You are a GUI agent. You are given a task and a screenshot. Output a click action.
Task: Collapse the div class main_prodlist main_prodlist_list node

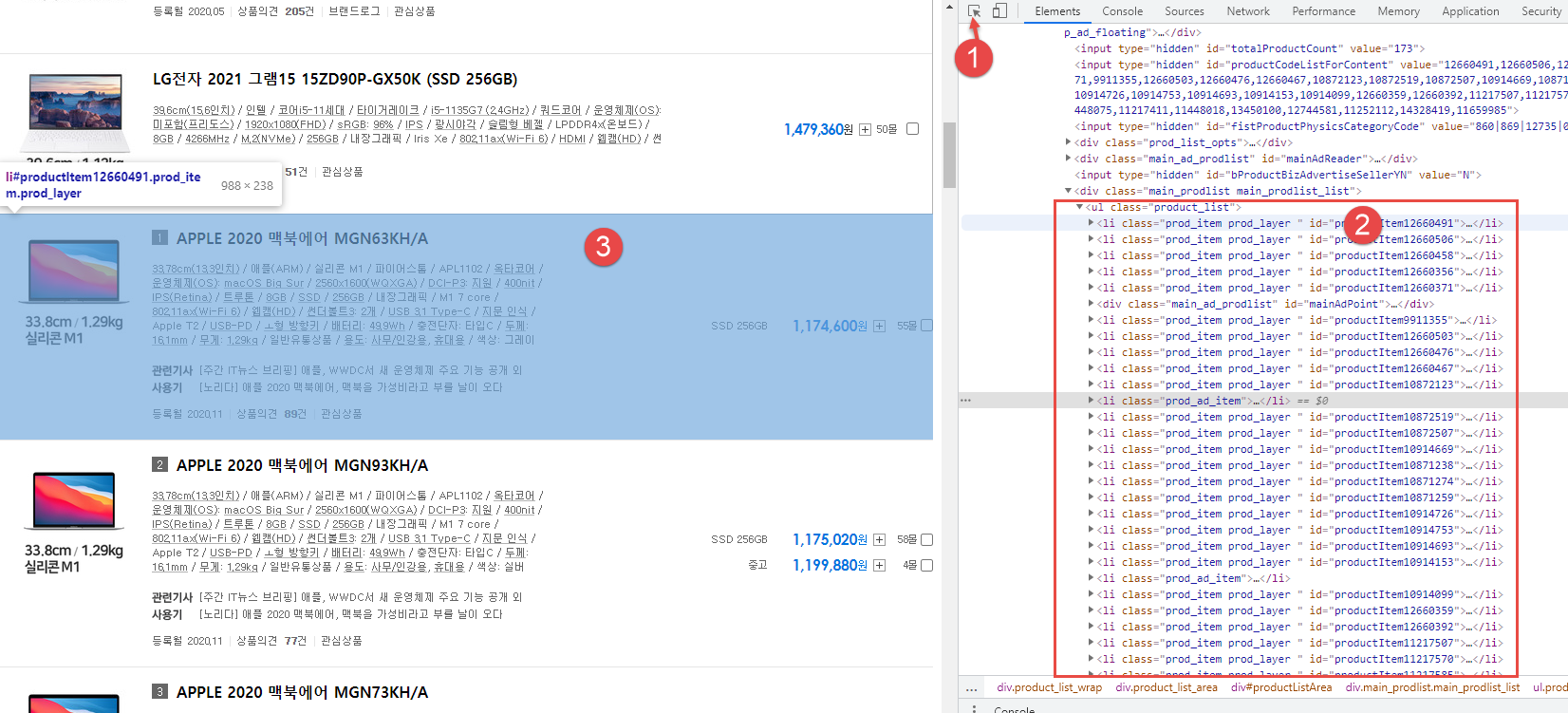click(x=1069, y=191)
